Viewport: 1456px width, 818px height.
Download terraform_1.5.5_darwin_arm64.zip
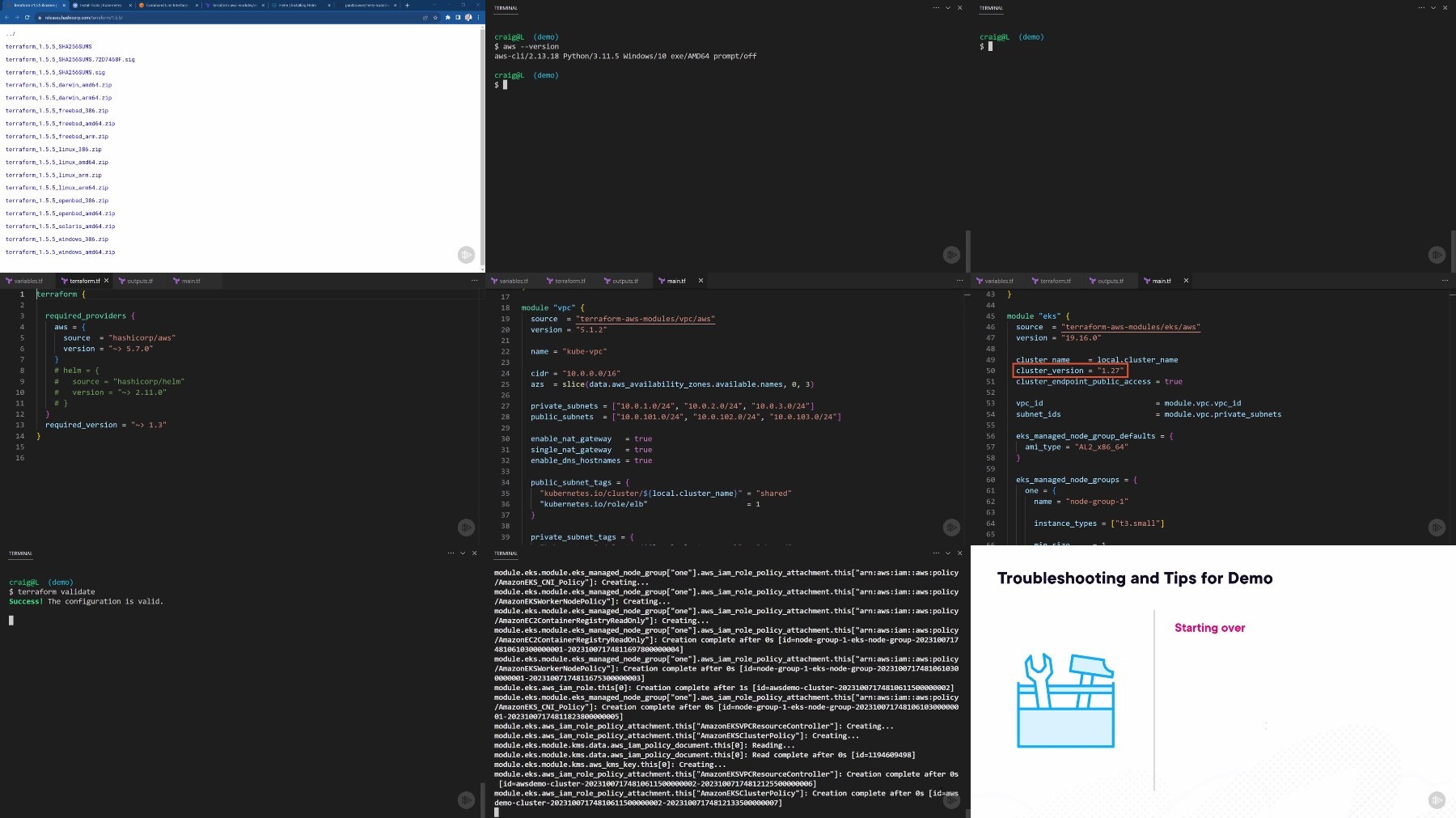pos(58,98)
